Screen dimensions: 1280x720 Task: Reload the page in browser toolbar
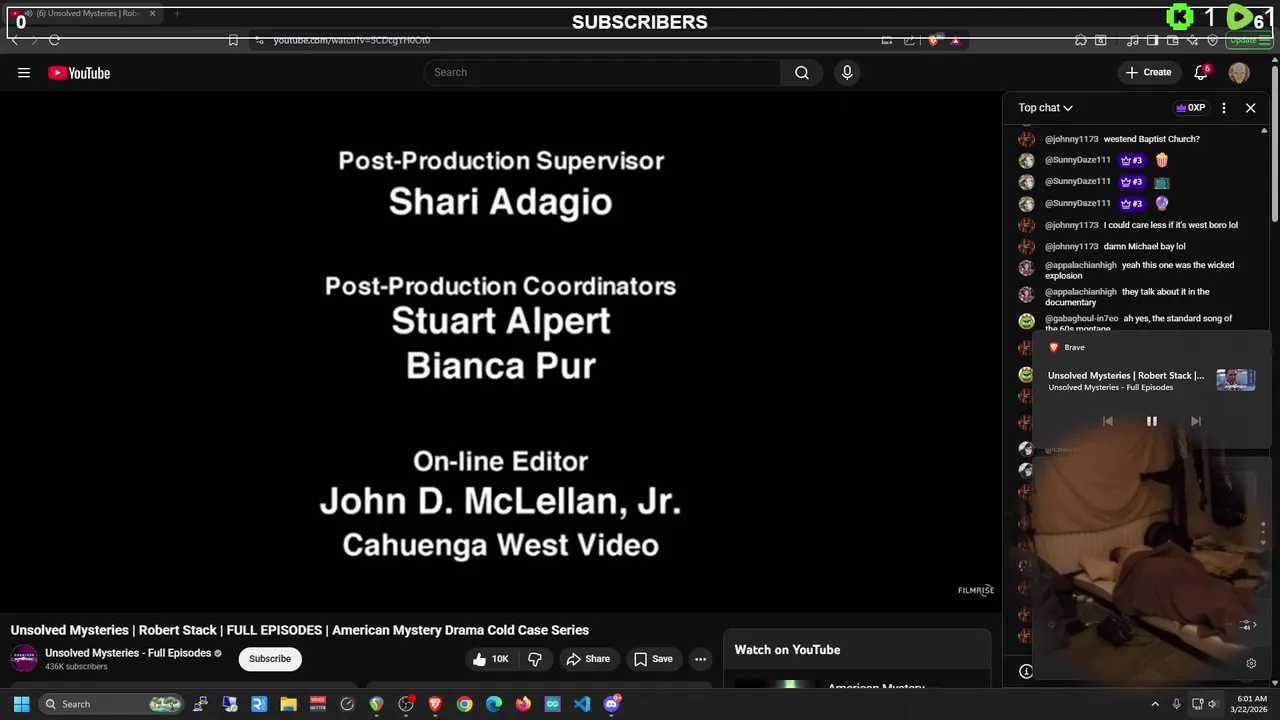54,40
